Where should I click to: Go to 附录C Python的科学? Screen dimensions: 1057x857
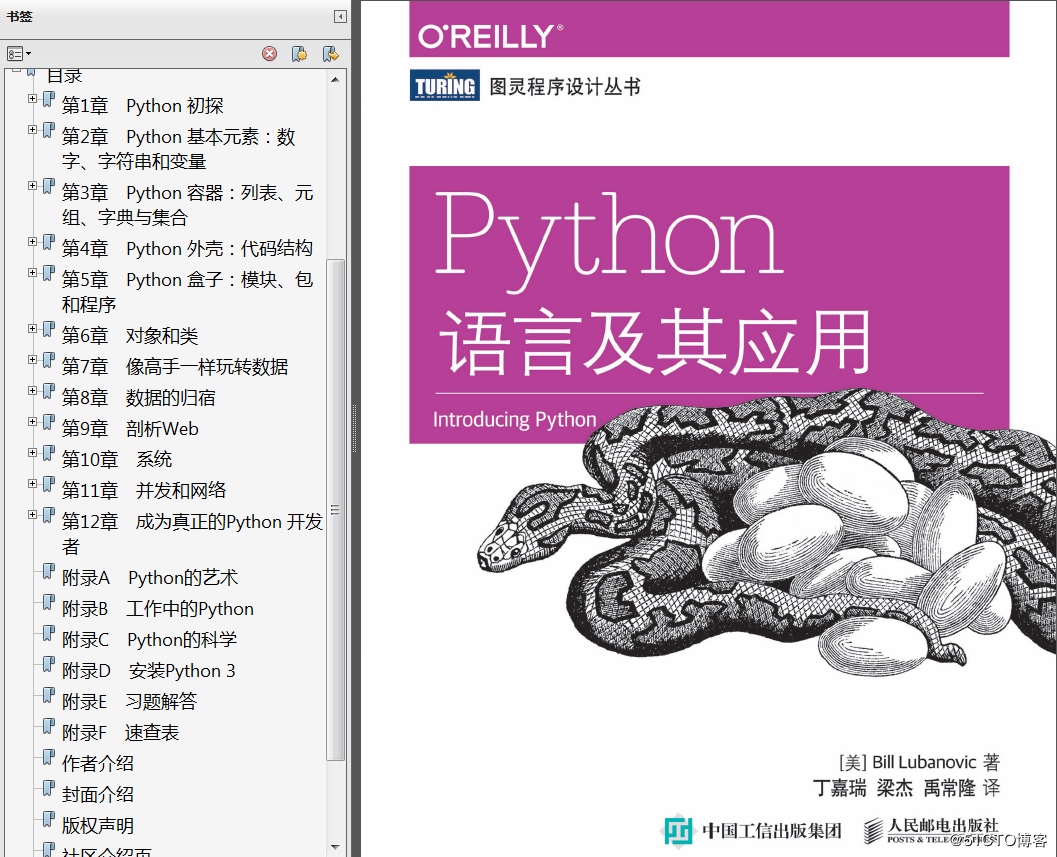149,640
